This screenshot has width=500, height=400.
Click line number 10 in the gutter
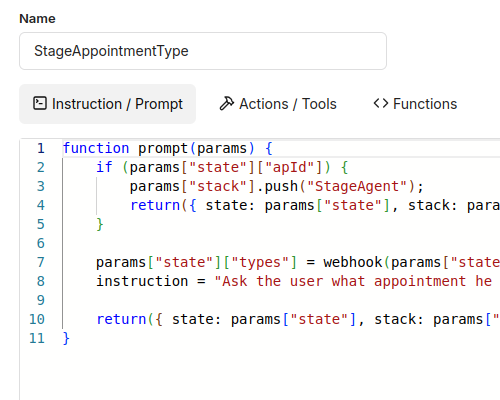(37, 319)
